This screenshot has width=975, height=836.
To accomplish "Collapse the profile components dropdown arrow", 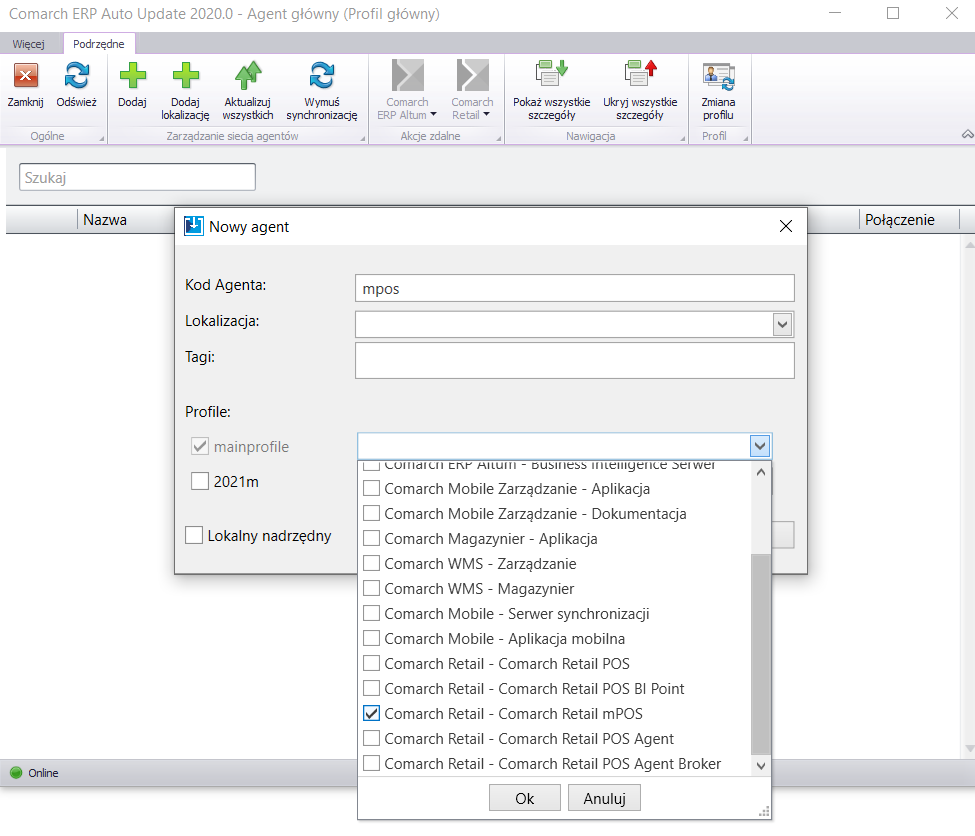I will point(760,446).
